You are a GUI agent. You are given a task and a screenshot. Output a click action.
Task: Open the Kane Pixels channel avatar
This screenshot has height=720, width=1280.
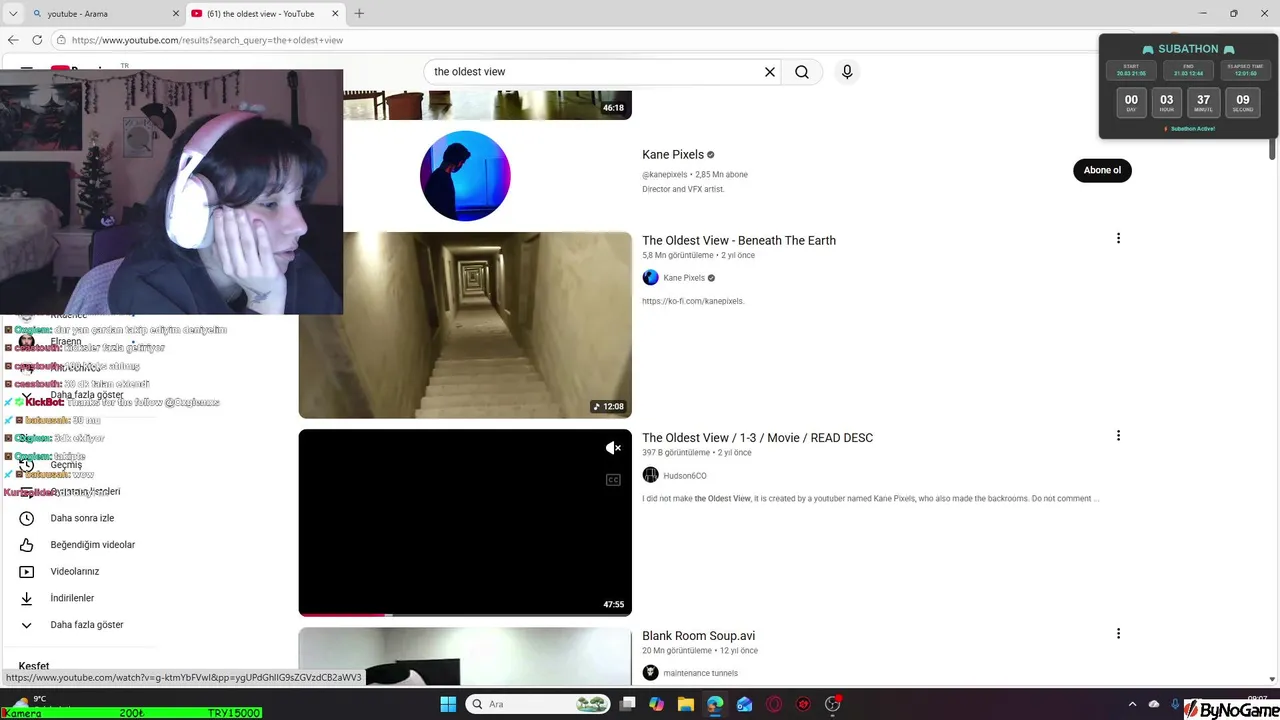coord(465,175)
